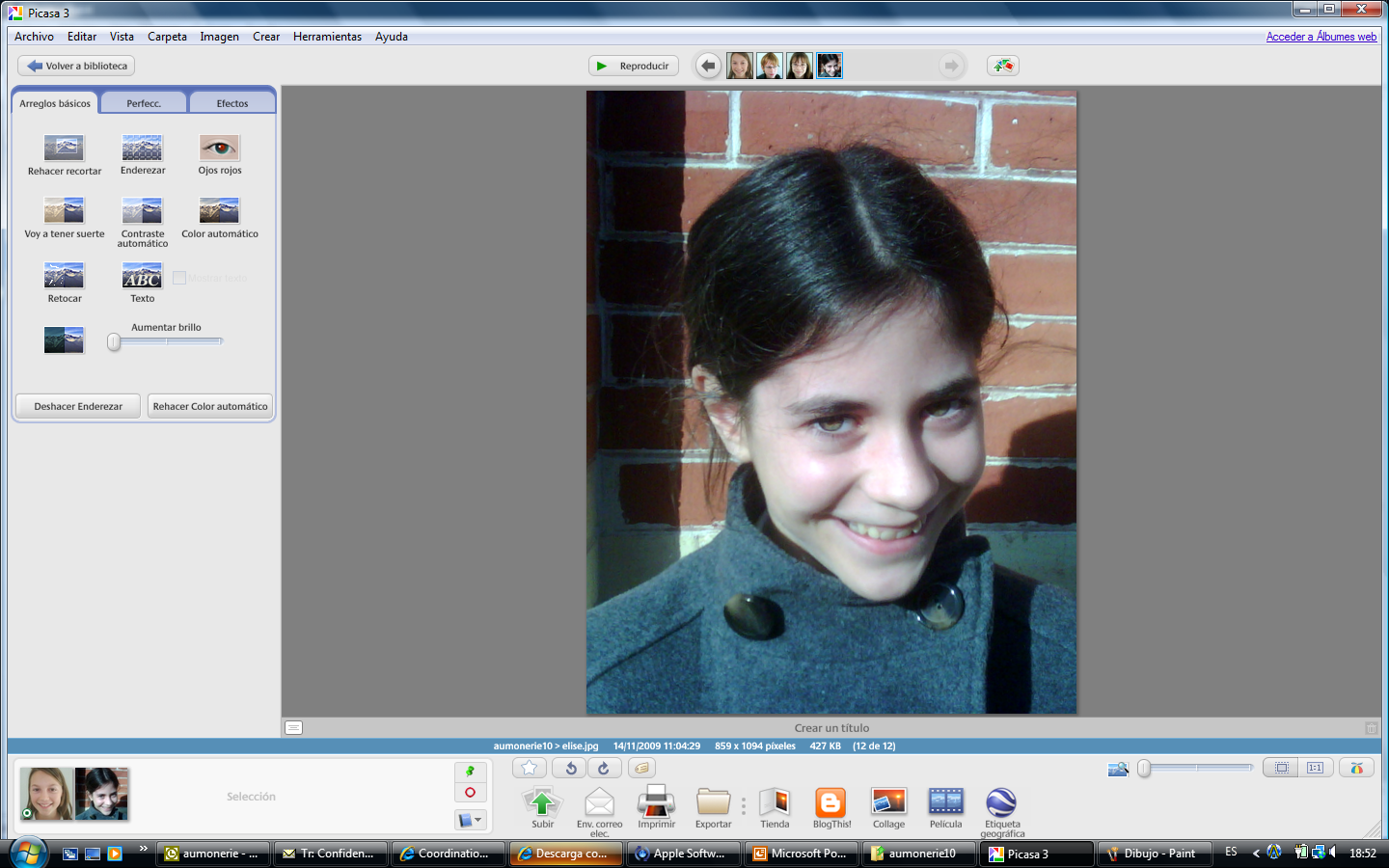
Task: Select the Ojos rojos red-eye tool
Action: (x=219, y=148)
